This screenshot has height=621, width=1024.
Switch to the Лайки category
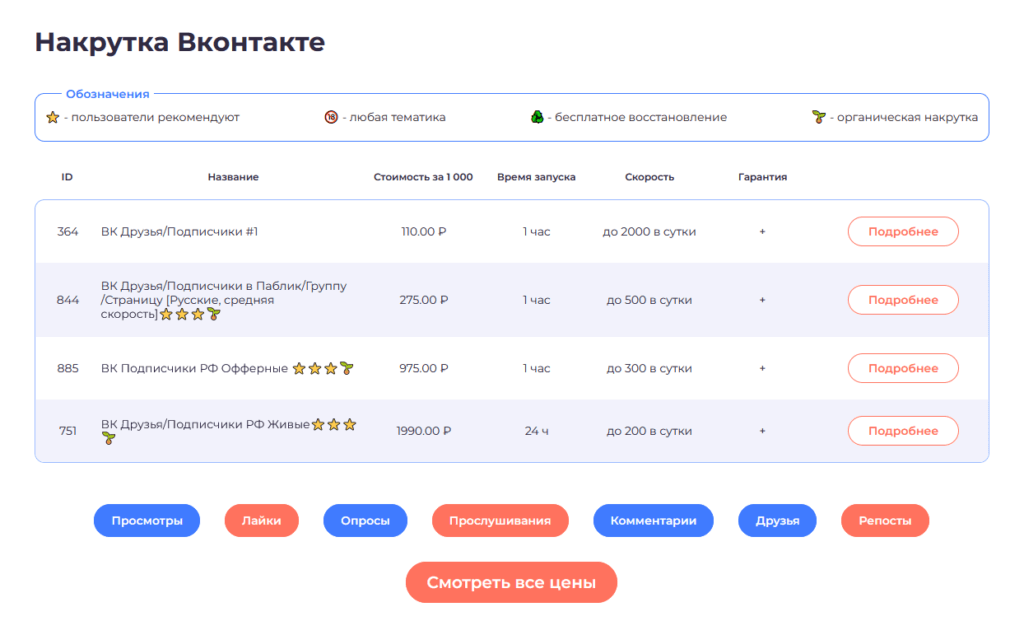261,521
